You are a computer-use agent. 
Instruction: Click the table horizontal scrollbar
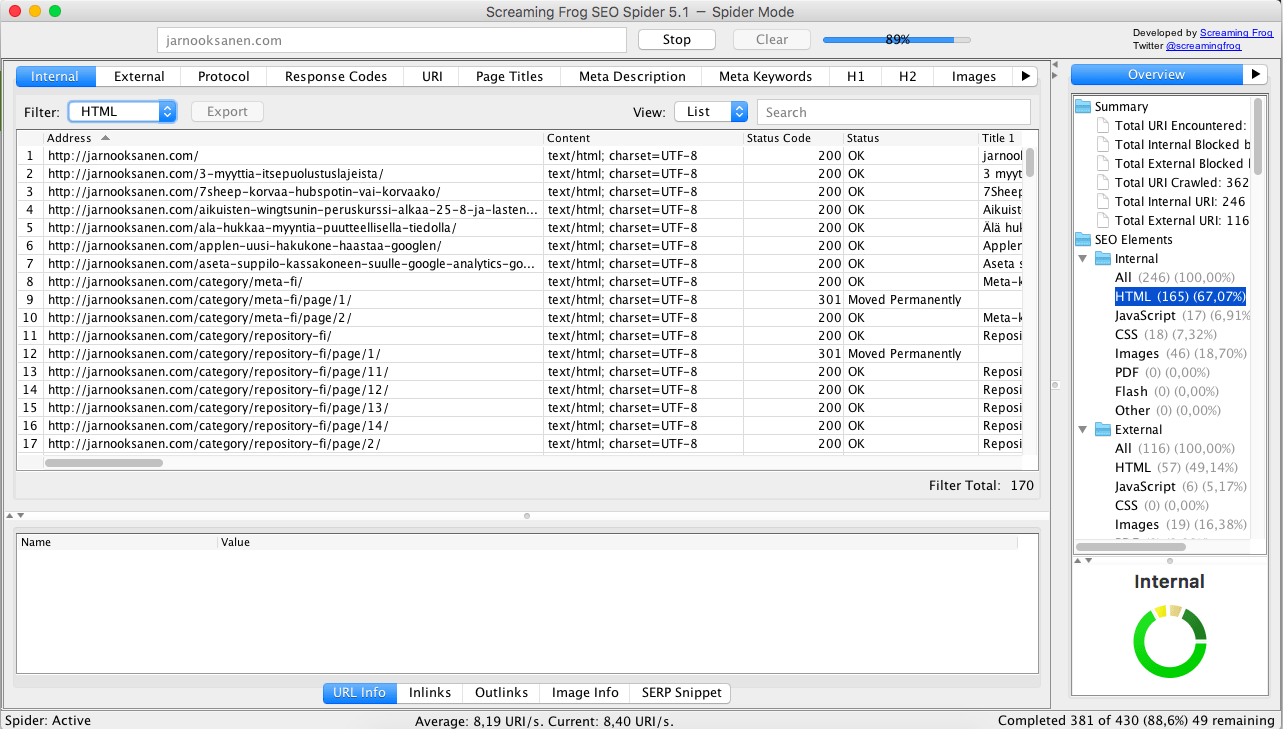point(104,463)
